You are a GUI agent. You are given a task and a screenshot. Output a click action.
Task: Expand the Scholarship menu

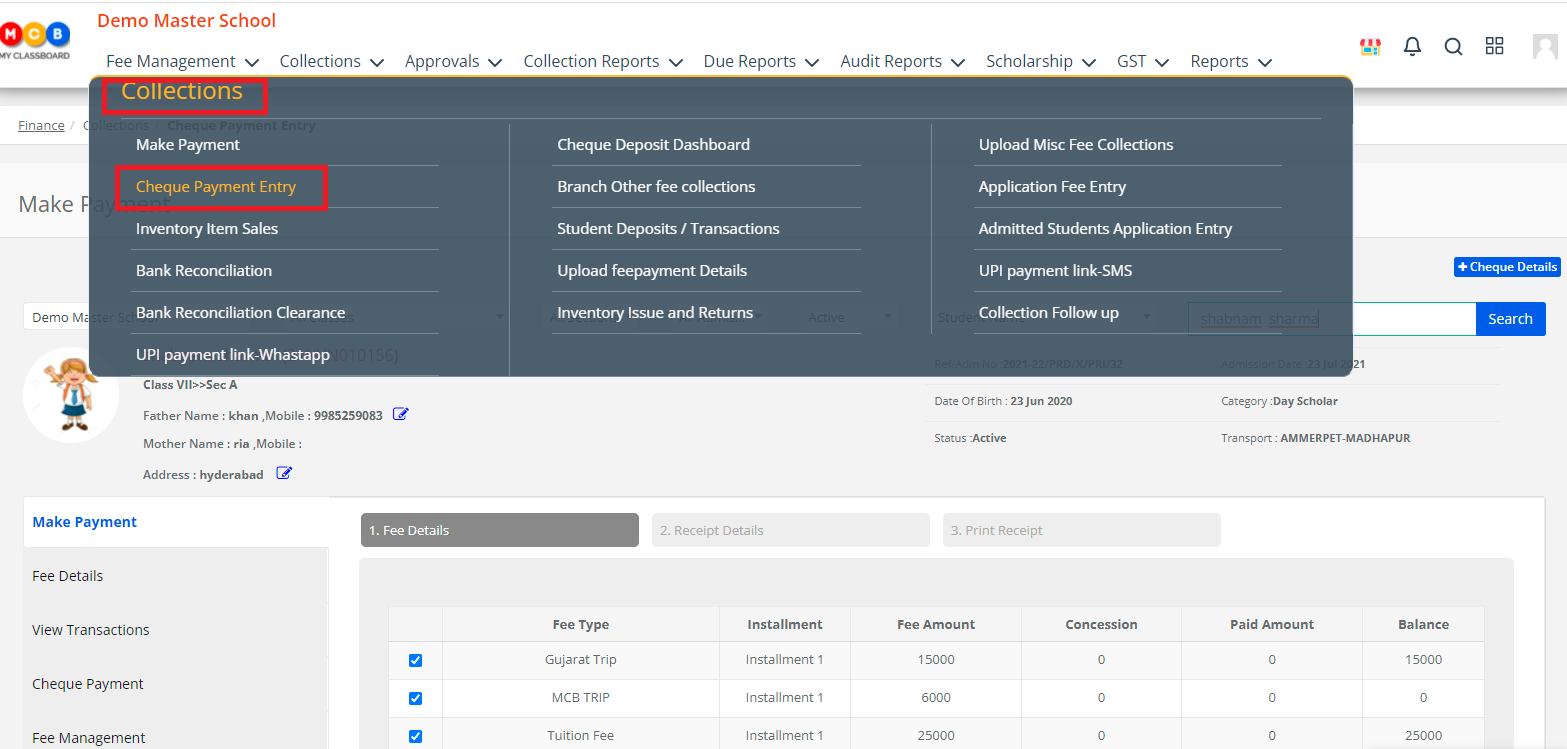pos(1041,61)
